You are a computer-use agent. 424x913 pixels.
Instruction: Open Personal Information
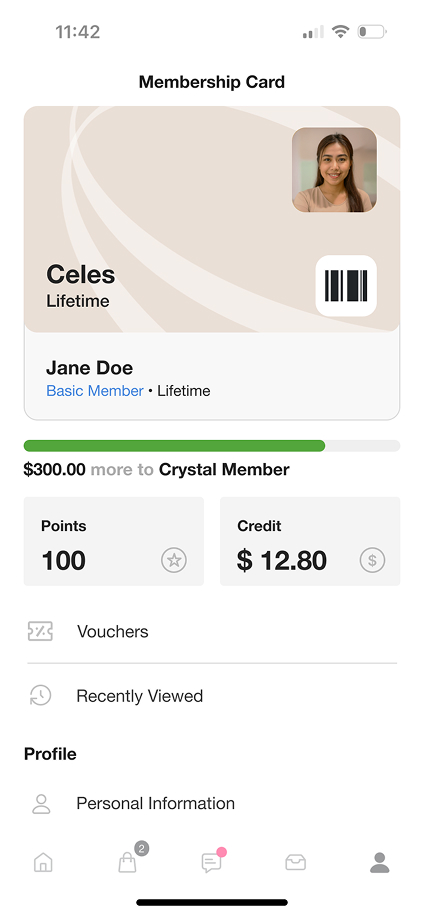click(x=212, y=804)
